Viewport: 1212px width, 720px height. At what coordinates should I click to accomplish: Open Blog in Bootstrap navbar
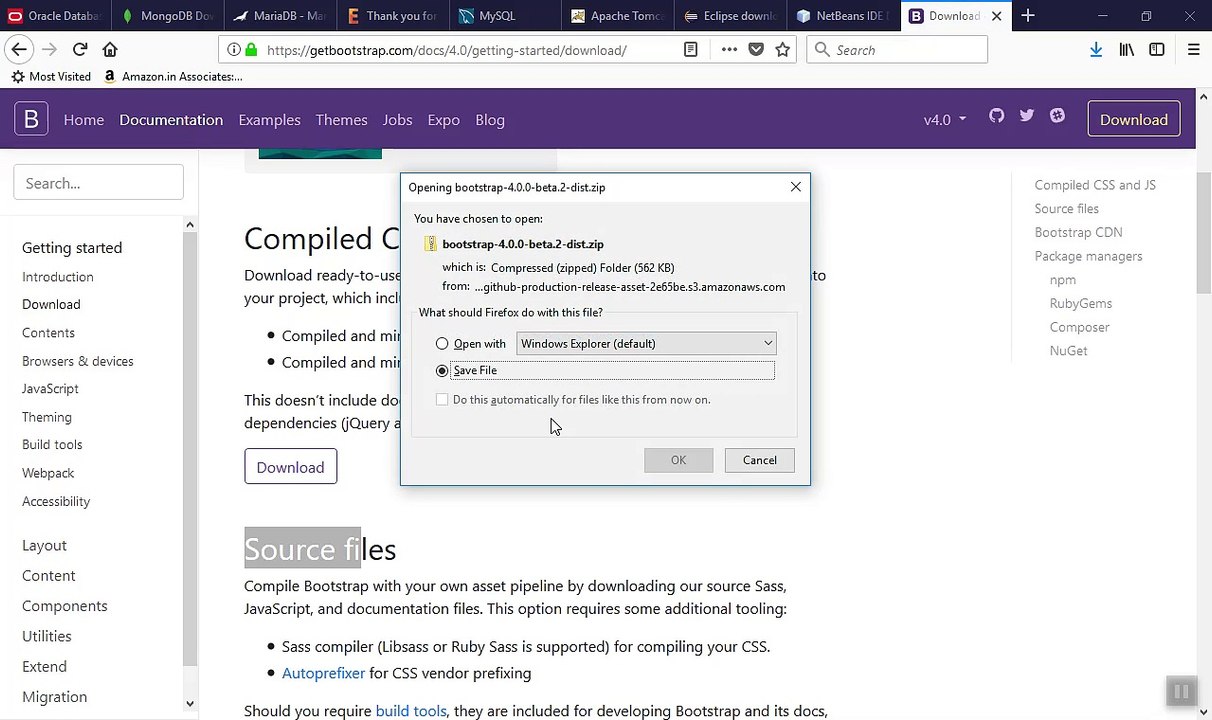click(x=490, y=119)
